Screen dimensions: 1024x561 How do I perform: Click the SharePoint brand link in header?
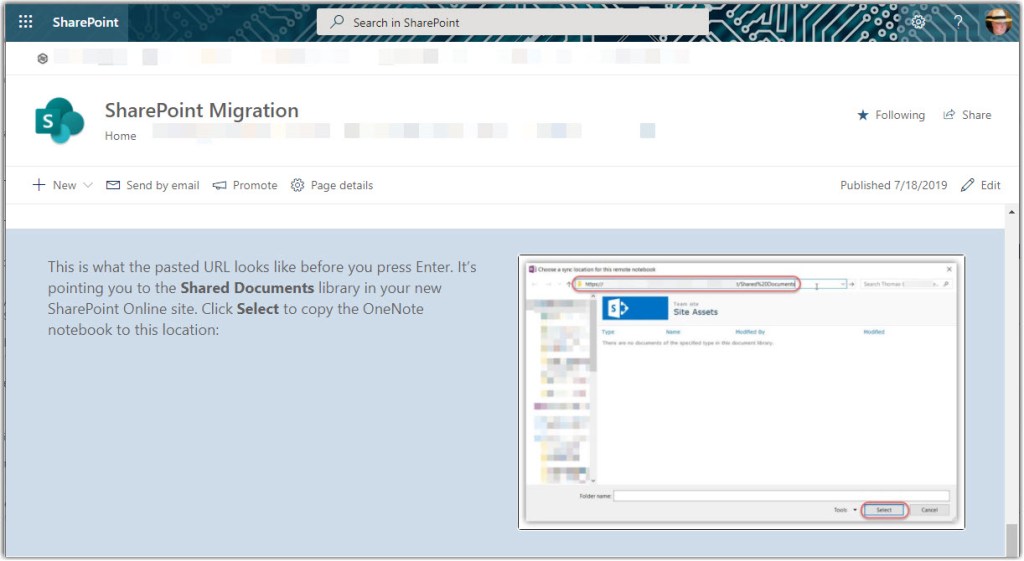(x=86, y=22)
